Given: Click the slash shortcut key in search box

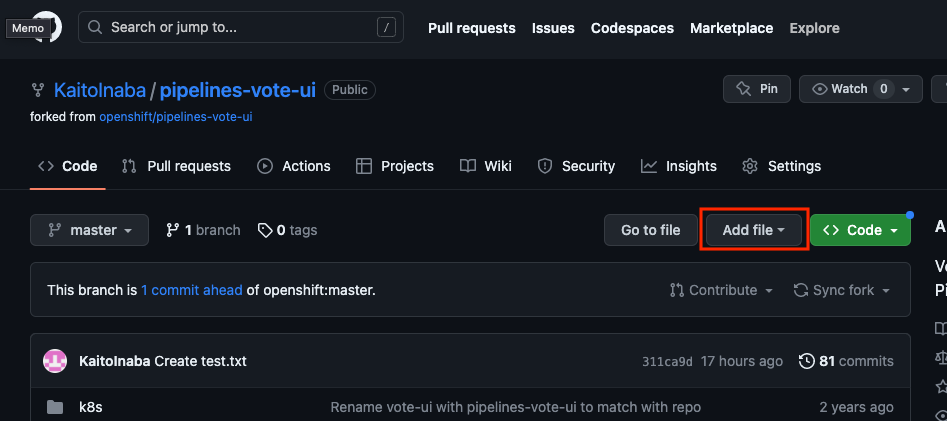Looking at the screenshot, I should [x=386, y=27].
